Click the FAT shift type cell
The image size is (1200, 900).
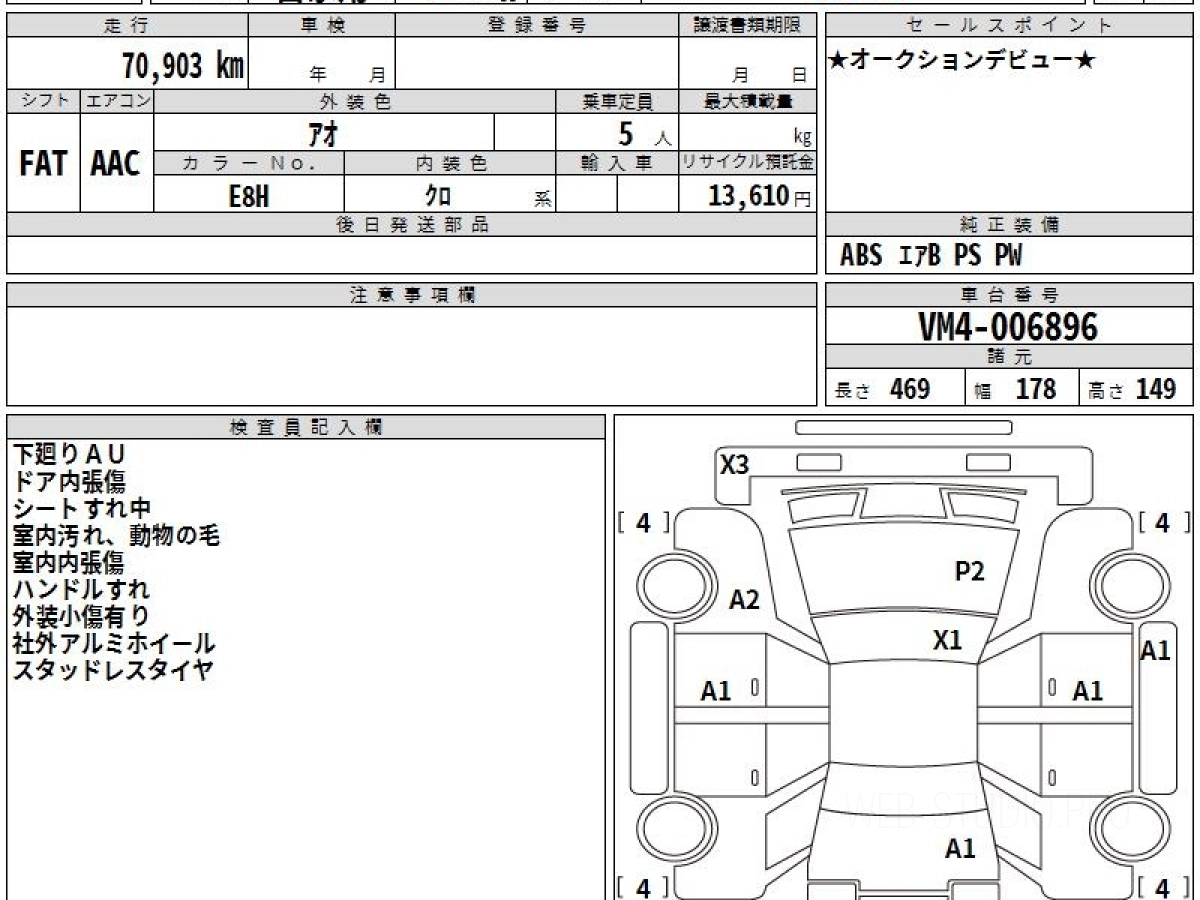coord(43,164)
